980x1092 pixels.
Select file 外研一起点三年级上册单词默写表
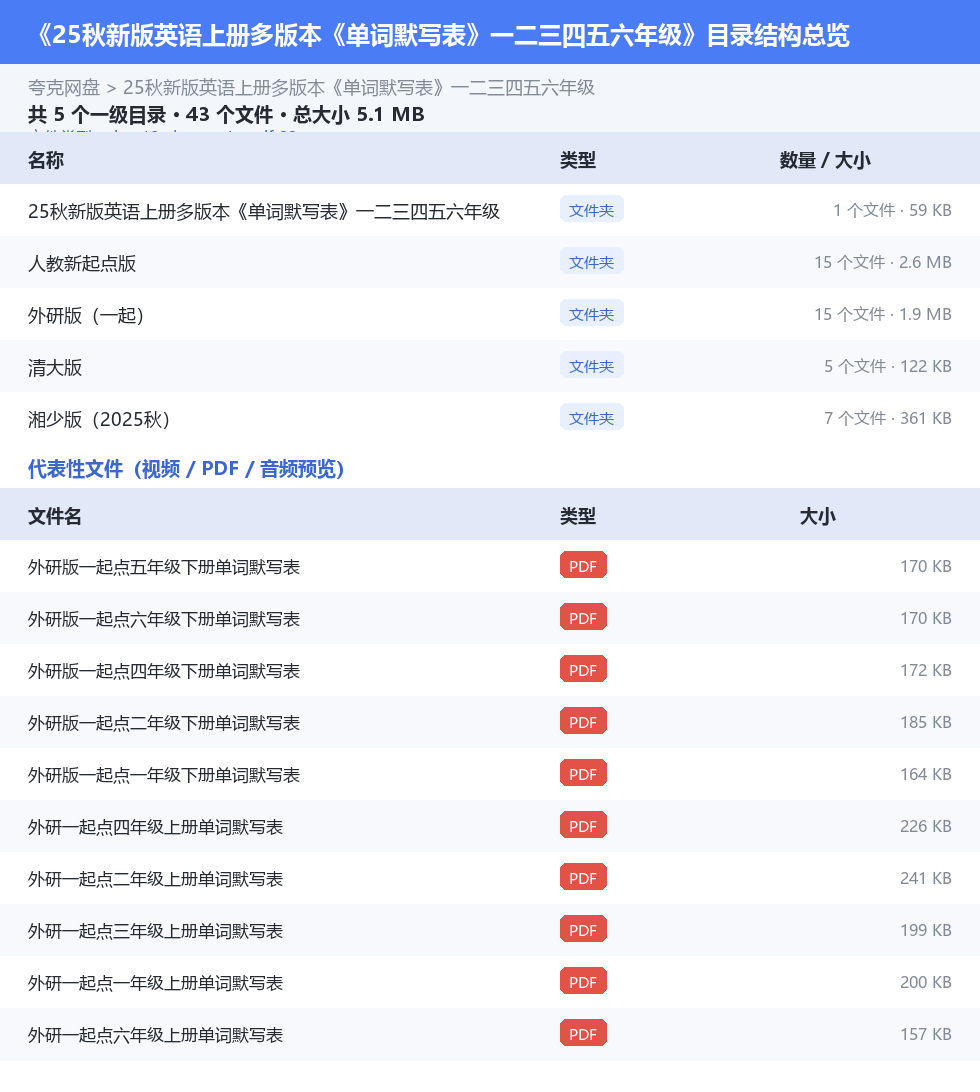coord(490,930)
